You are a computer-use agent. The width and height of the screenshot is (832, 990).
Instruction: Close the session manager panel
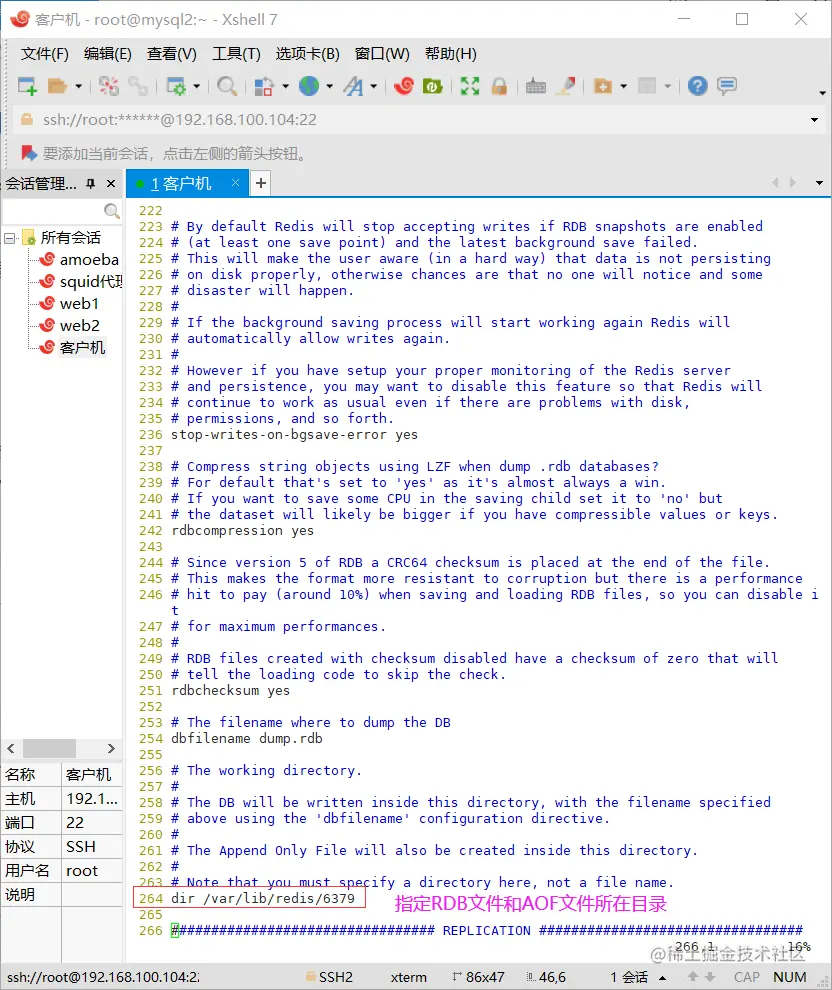(x=111, y=184)
